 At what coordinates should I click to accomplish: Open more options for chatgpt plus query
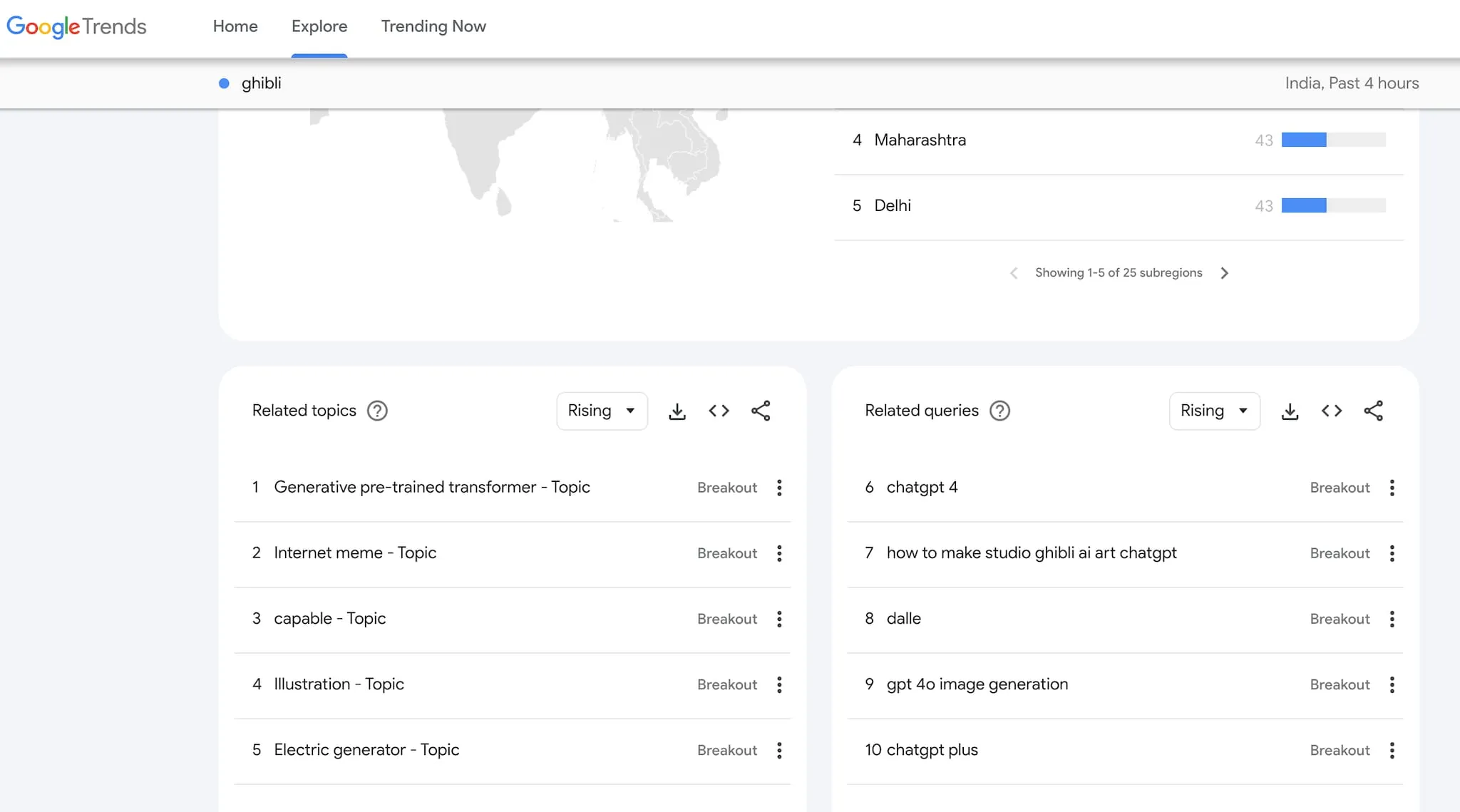(1392, 750)
